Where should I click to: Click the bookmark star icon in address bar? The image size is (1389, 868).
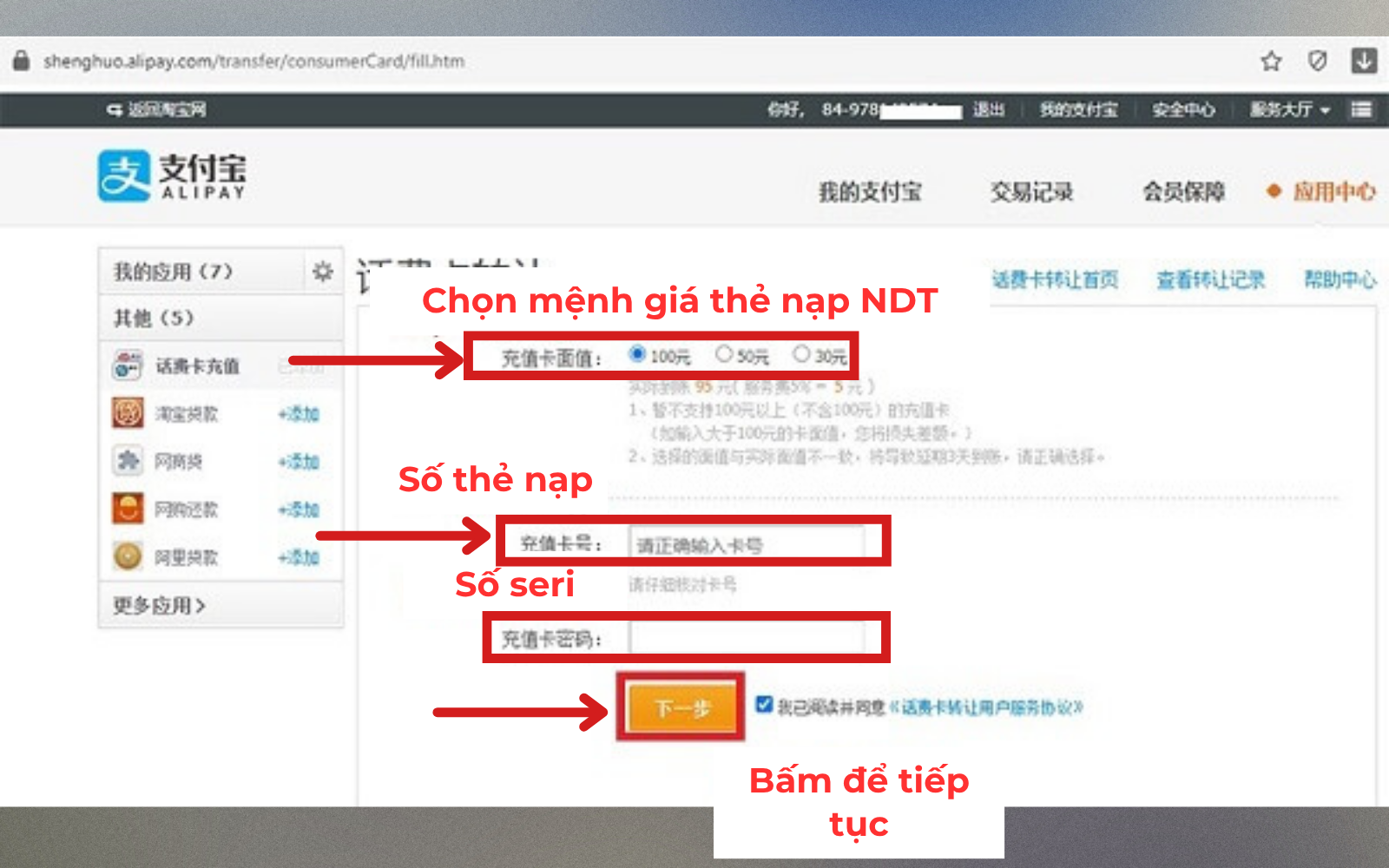[1271, 61]
